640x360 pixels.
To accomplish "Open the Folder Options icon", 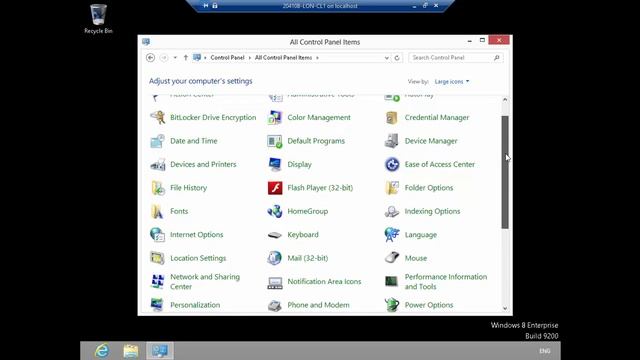I will (x=392, y=188).
